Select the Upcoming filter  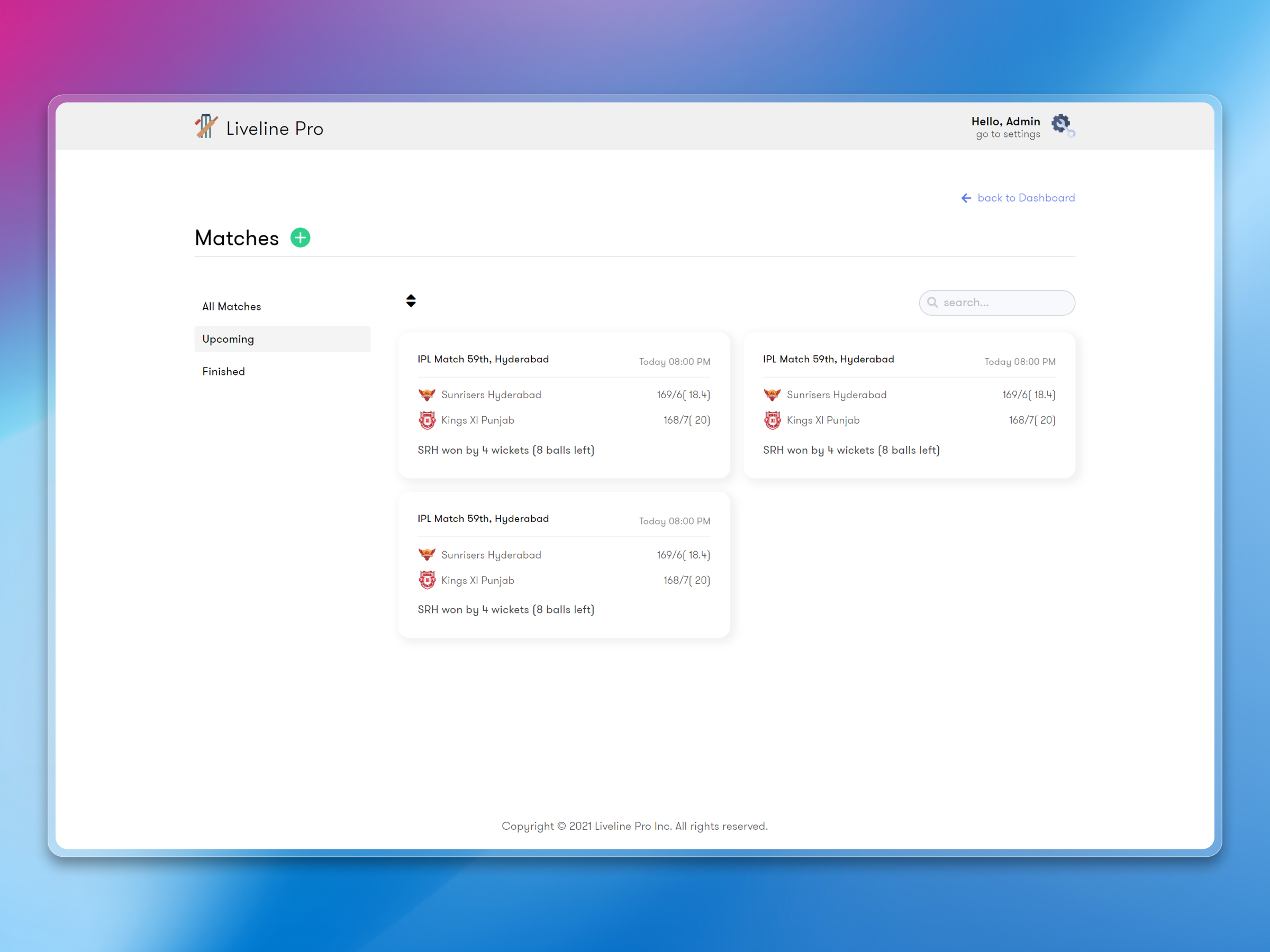coord(228,338)
